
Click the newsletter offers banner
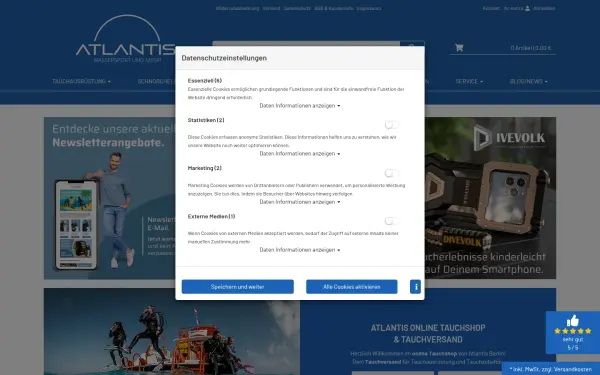pos(110,198)
